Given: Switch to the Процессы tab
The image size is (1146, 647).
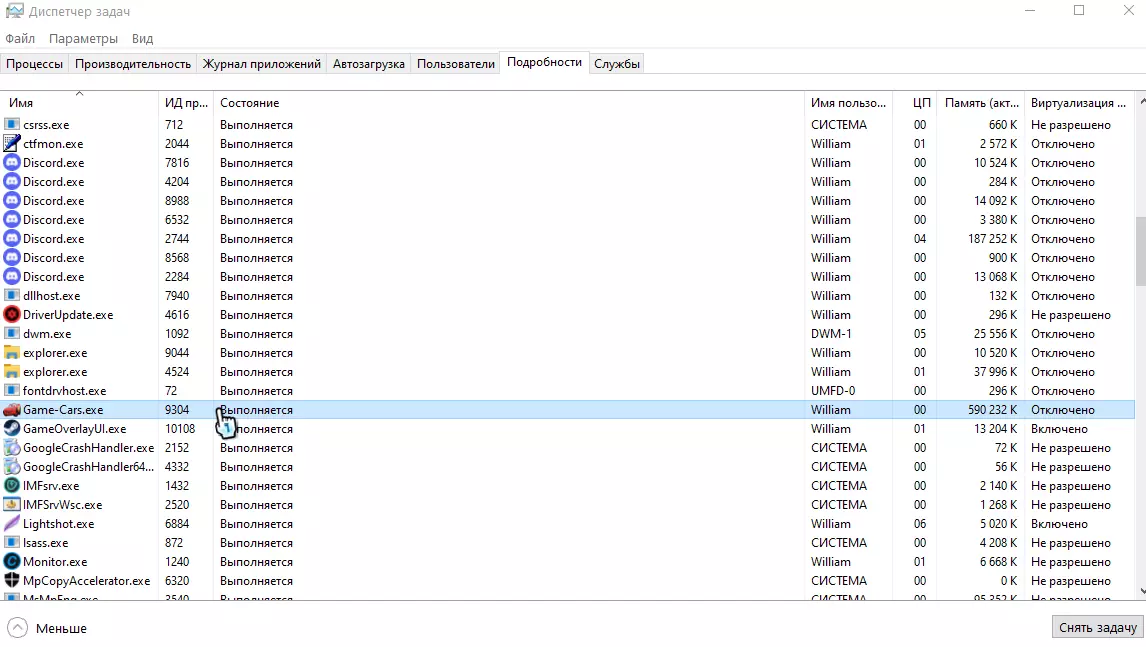Looking at the screenshot, I should pos(34,64).
